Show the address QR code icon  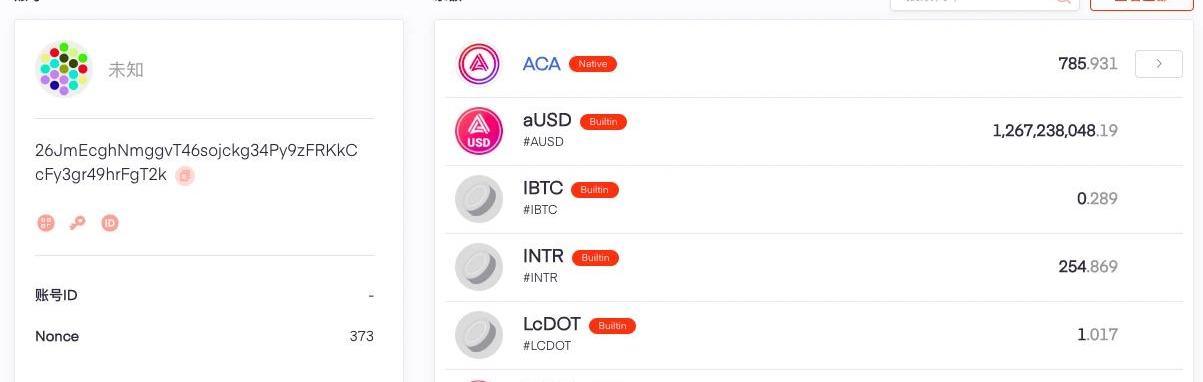click(x=46, y=223)
